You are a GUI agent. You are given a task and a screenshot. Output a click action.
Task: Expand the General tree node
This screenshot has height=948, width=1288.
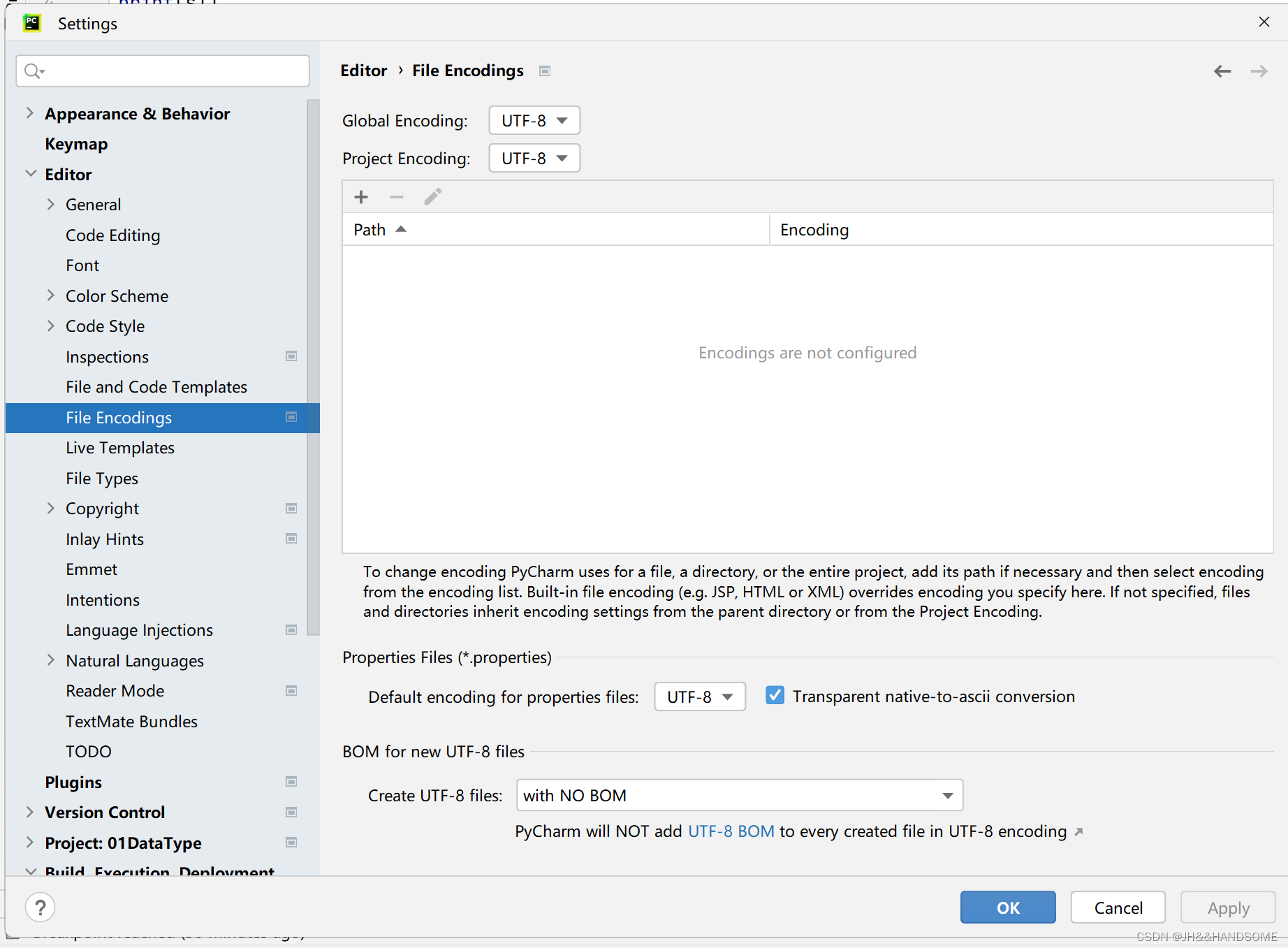(x=50, y=204)
